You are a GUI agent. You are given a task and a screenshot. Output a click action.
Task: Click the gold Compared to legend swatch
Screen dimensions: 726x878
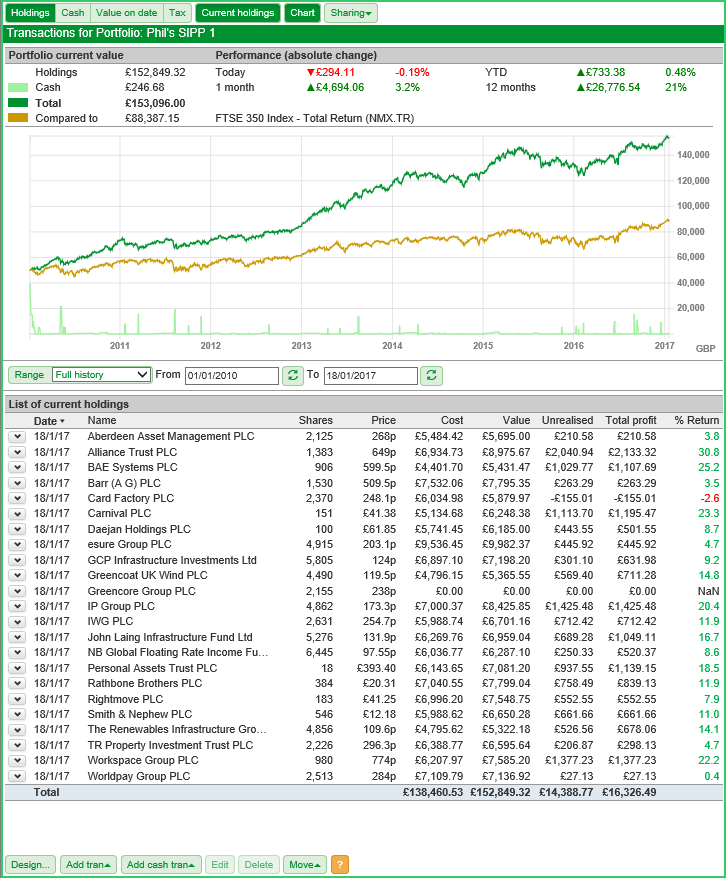tap(18, 118)
